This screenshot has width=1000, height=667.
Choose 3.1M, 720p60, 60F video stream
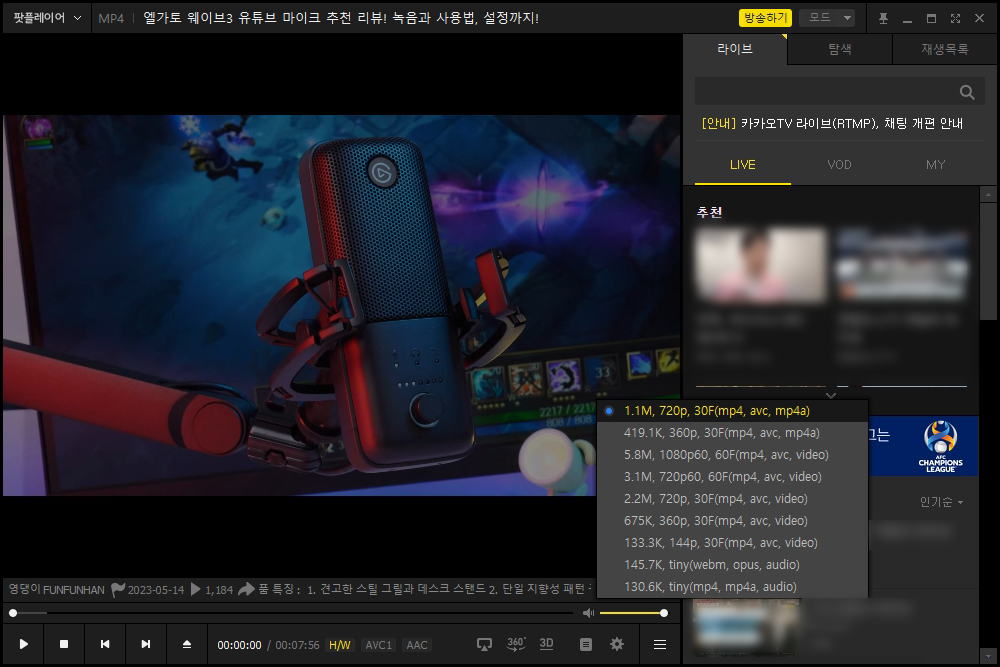[x=732, y=476]
